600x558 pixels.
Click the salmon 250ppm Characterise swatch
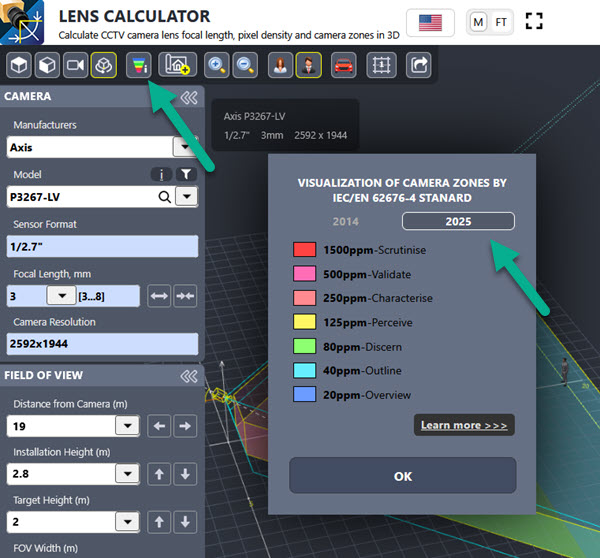(x=305, y=298)
